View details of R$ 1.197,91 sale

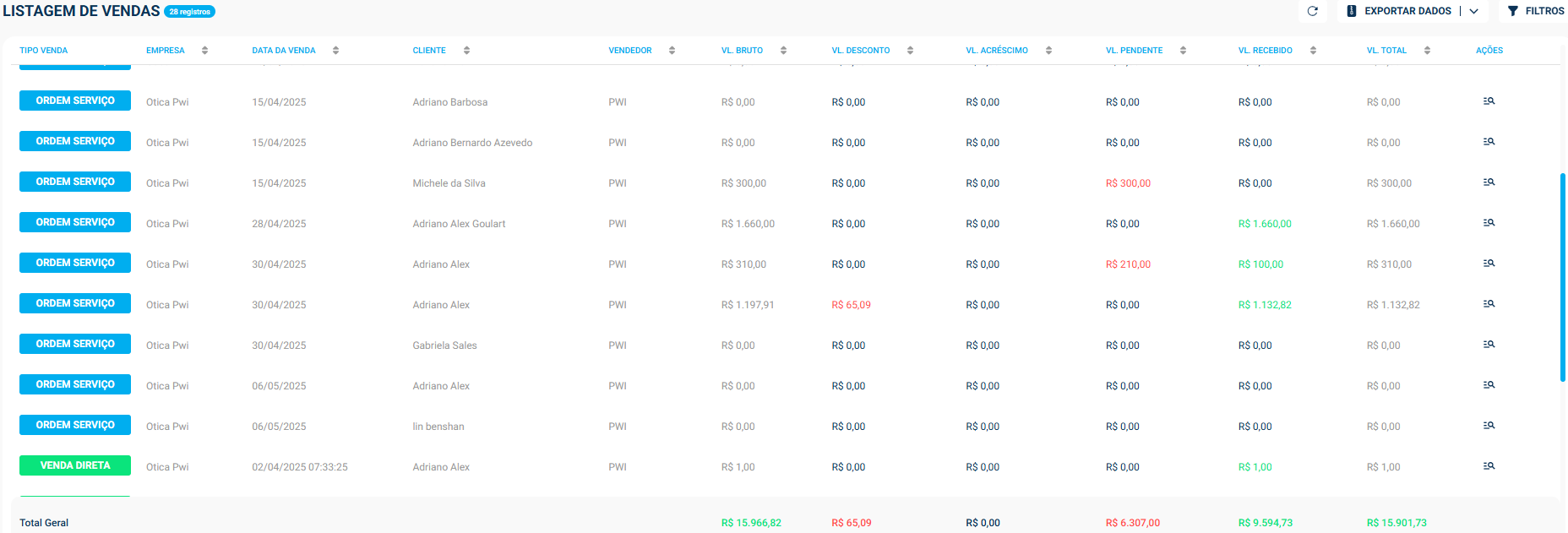(x=1489, y=304)
